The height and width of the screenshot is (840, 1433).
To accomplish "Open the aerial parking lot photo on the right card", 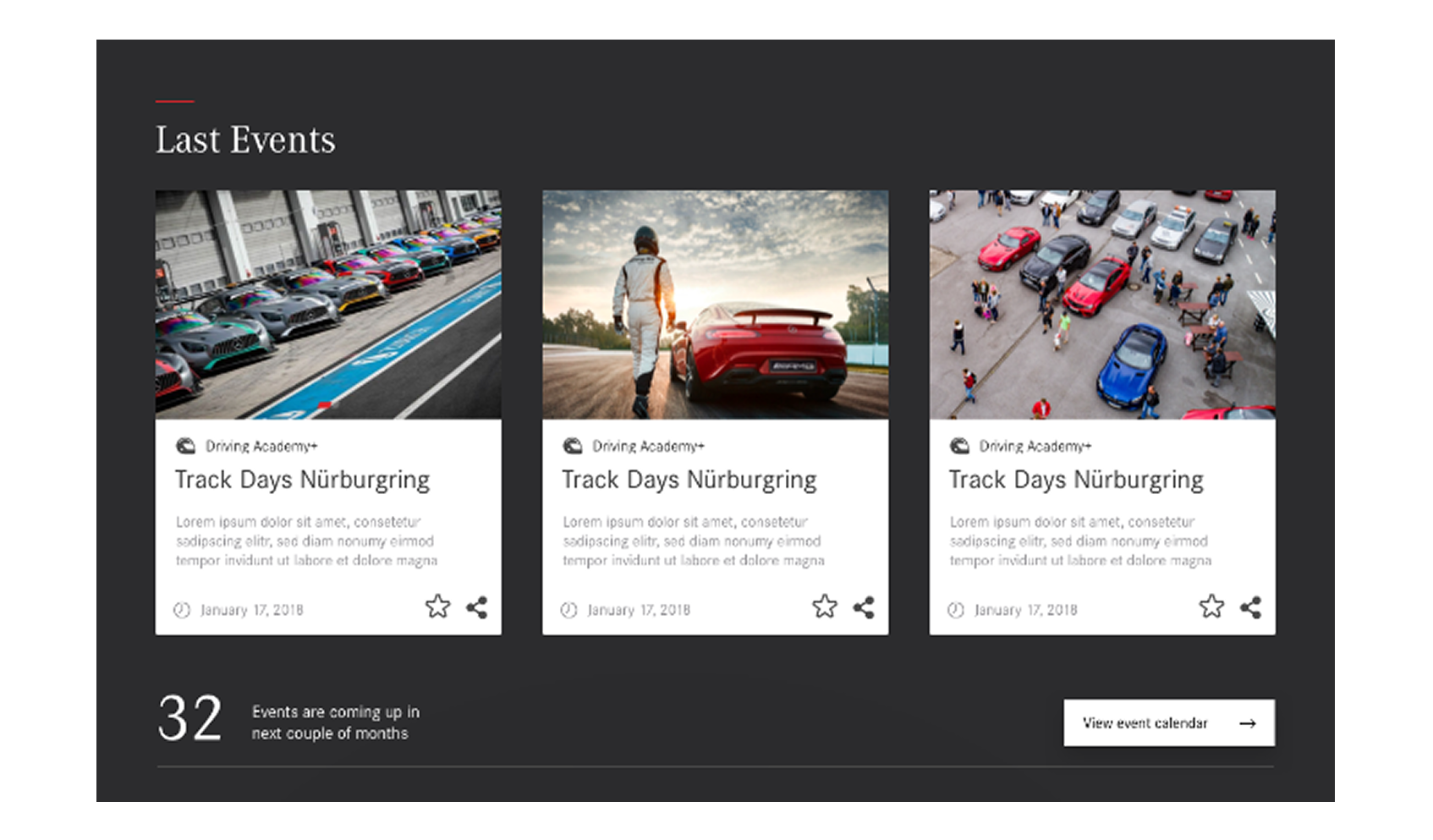I will (x=1101, y=305).
